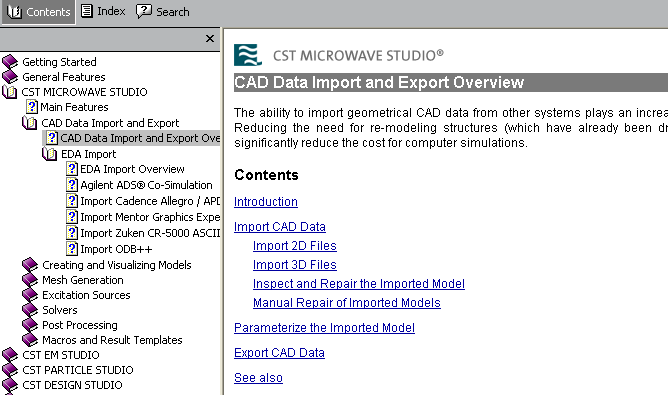Open the Export CAD Data link
The width and height of the screenshot is (668, 395).
[279, 353]
